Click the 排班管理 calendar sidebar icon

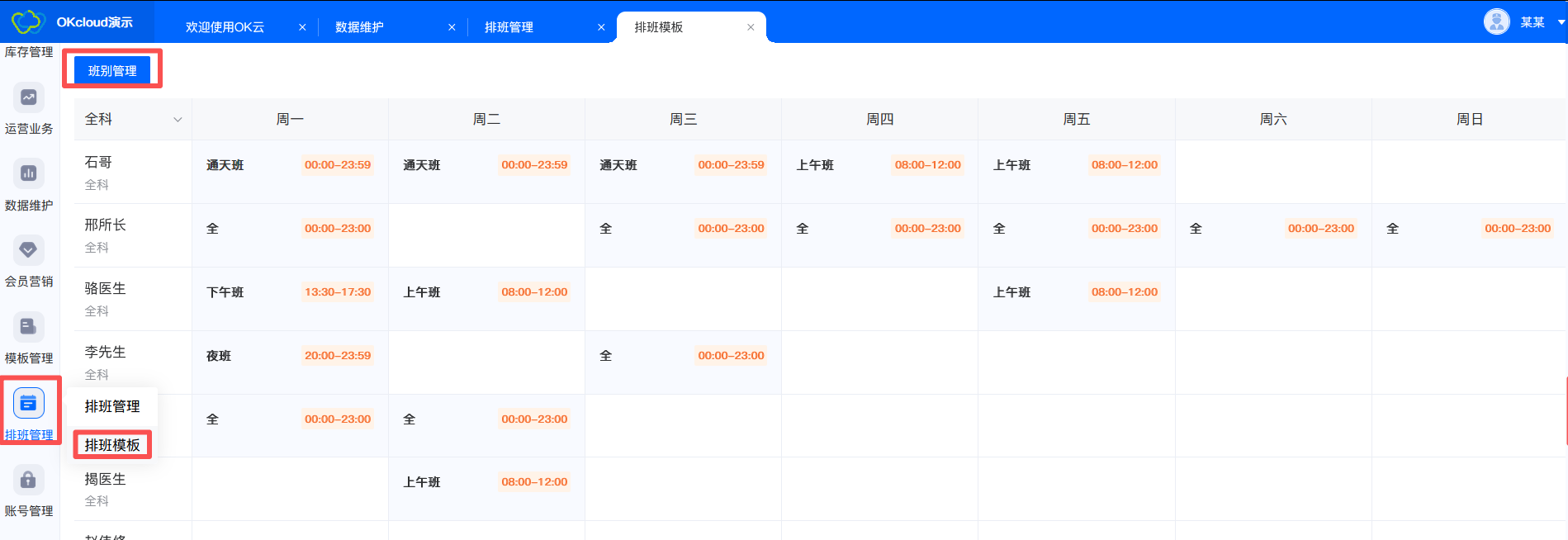click(28, 404)
